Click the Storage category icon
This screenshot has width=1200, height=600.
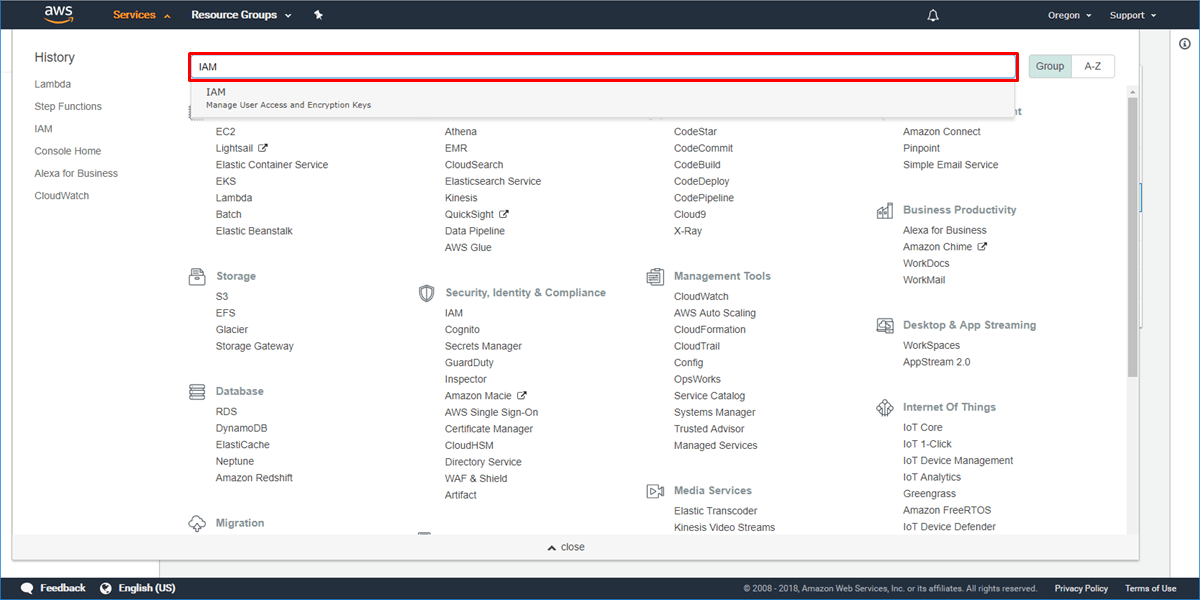pyautogui.click(x=196, y=276)
